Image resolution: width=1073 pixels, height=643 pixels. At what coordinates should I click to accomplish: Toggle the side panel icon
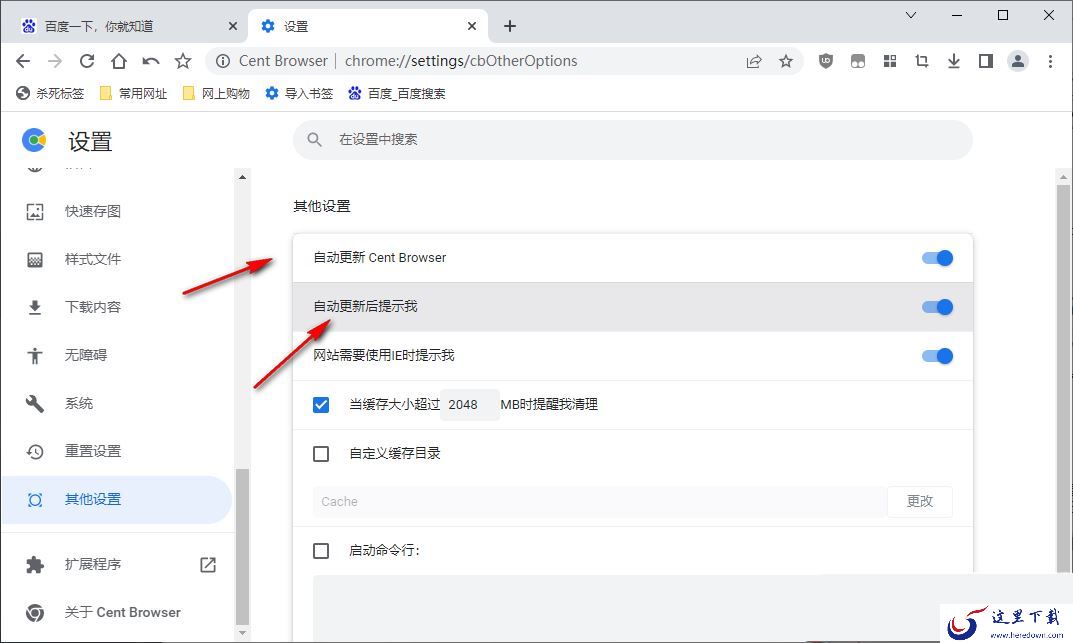click(x=985, y=61)
